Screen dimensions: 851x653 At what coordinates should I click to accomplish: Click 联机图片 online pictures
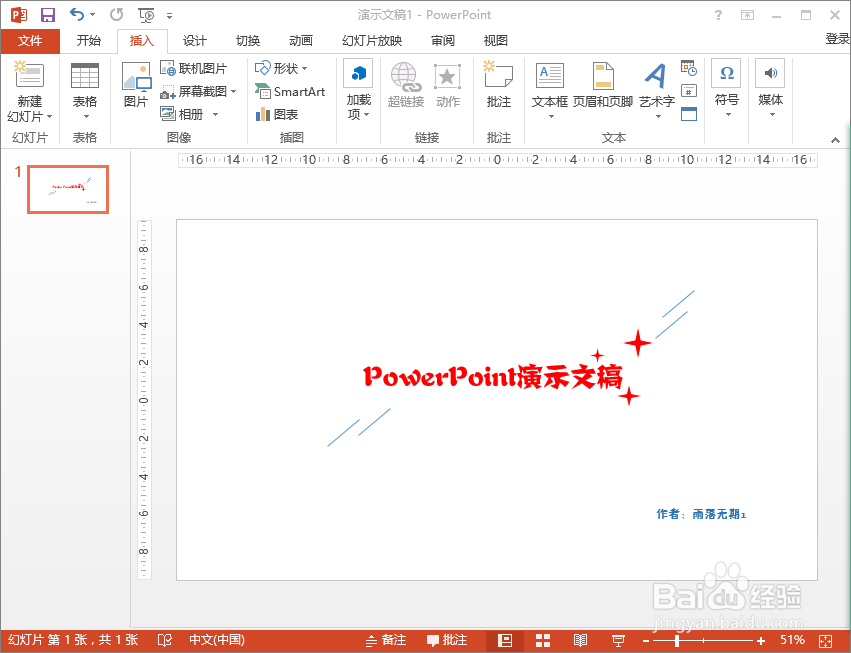(194, 68)
